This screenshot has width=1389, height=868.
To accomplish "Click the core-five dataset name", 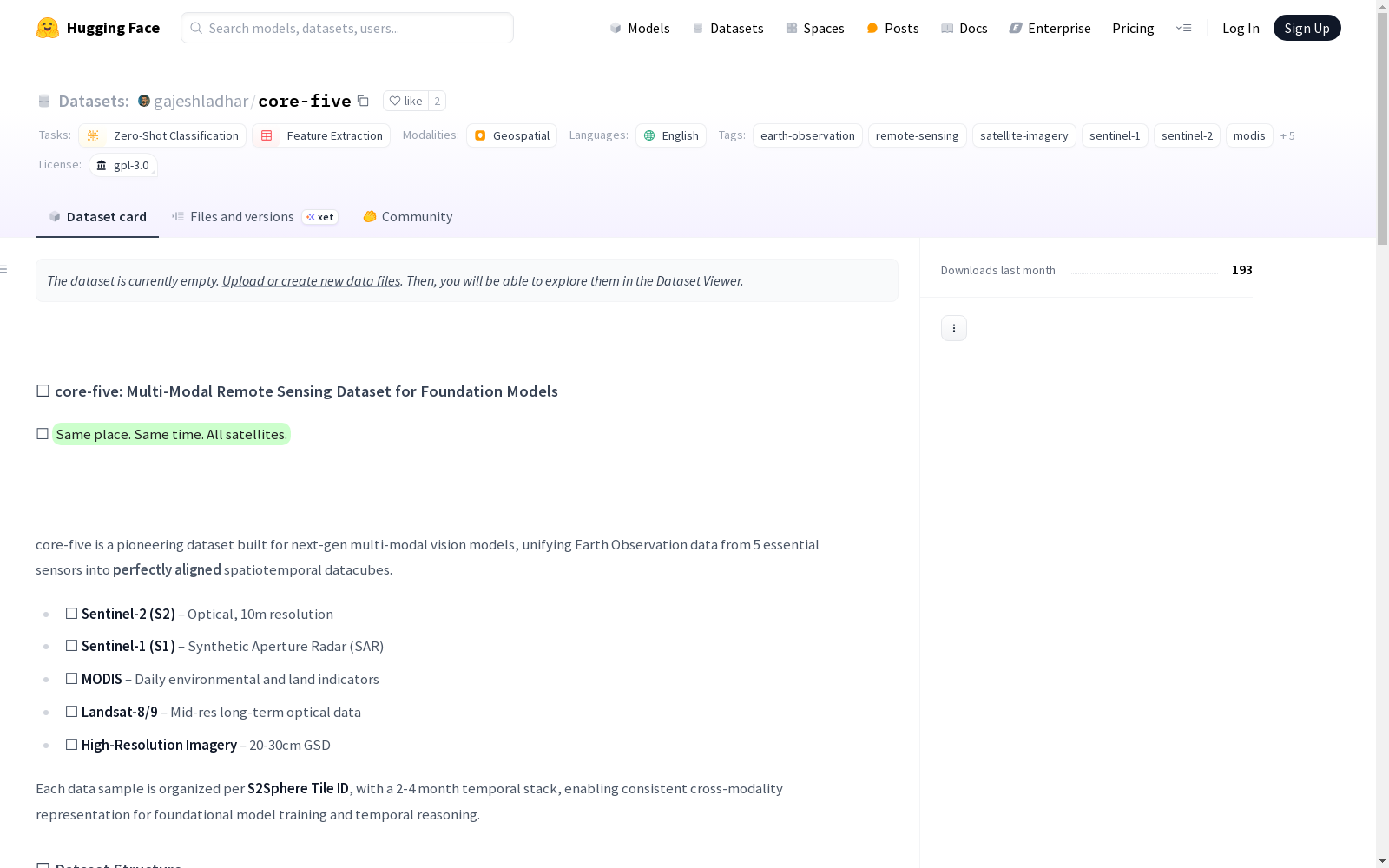I will [305, 101].
